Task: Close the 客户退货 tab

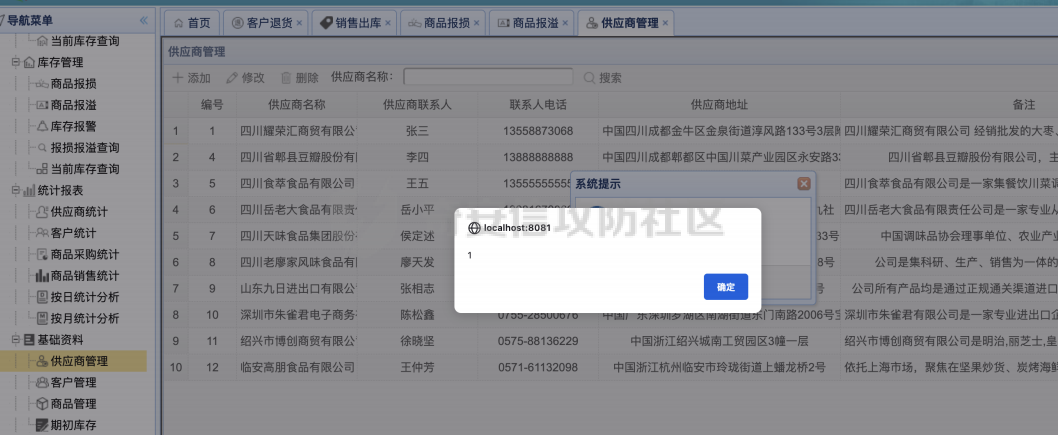Action: pyautogui.click(x=299, y=23)
